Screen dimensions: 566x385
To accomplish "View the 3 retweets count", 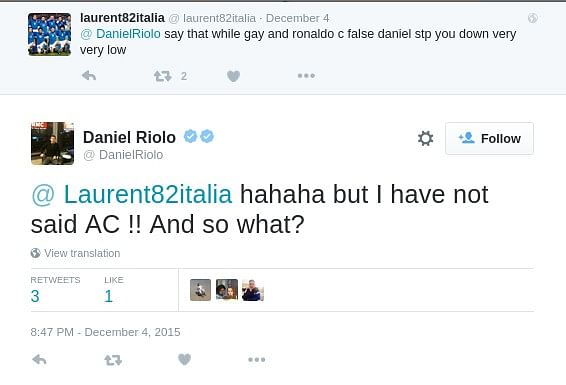I will 35,296.
